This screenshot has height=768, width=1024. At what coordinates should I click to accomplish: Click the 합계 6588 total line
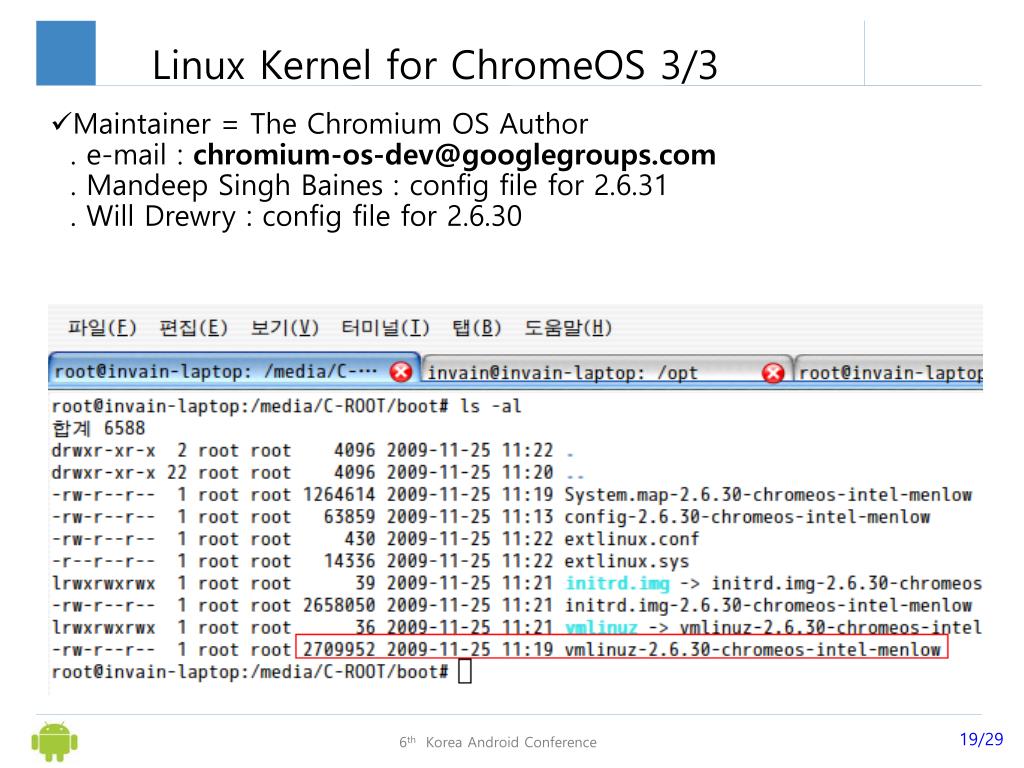[98, 428]
